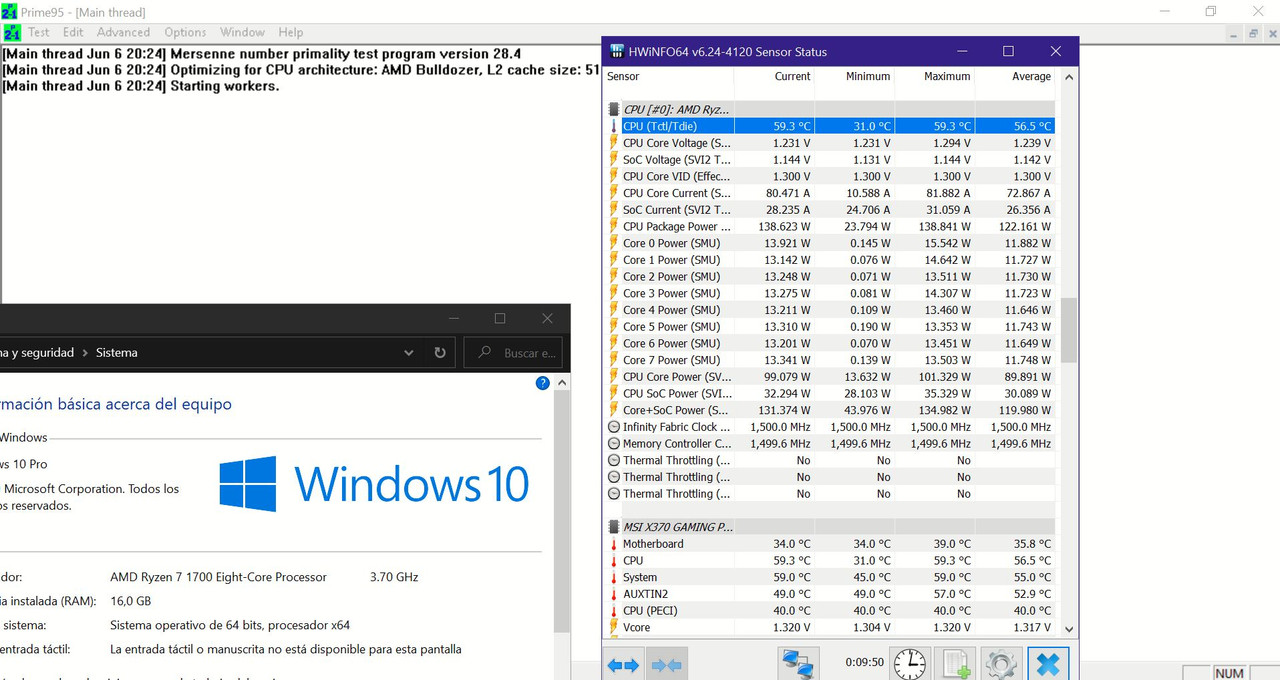Open the Test menu in Prime95
The height and width of the screenshot is (680, 1280).
click(x=39, y=32)
